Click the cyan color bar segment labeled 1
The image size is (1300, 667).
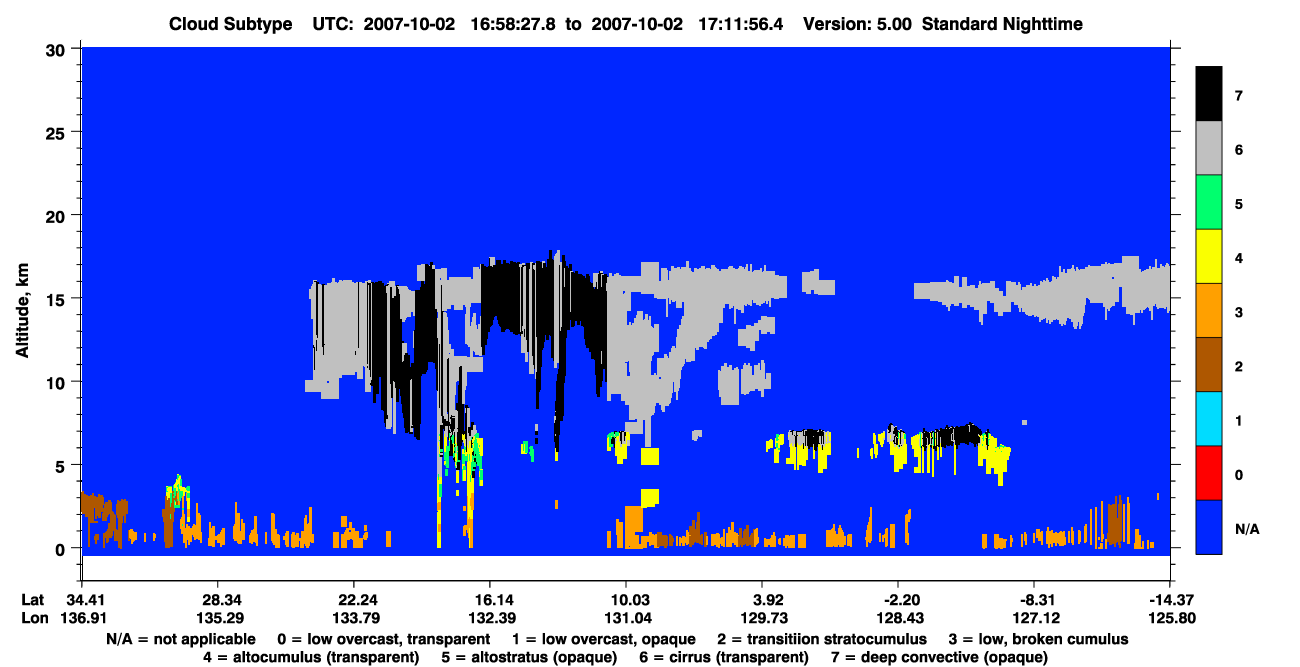pos(1209,419)
